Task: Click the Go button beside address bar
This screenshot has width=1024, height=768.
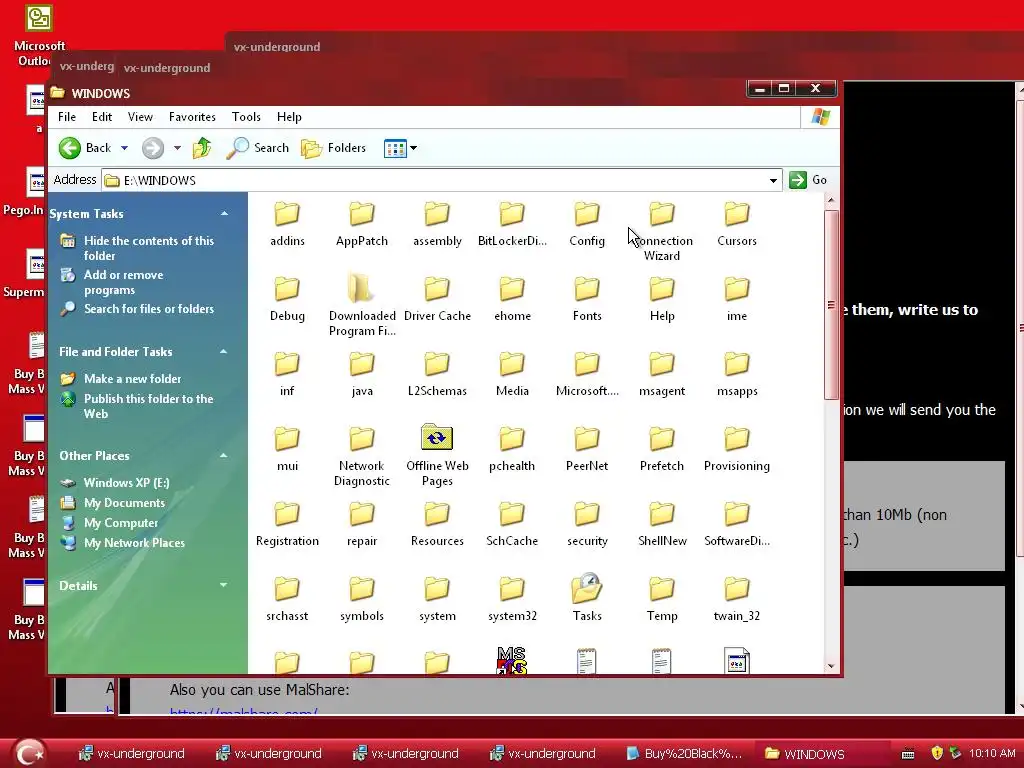Action: coord(808,180)
